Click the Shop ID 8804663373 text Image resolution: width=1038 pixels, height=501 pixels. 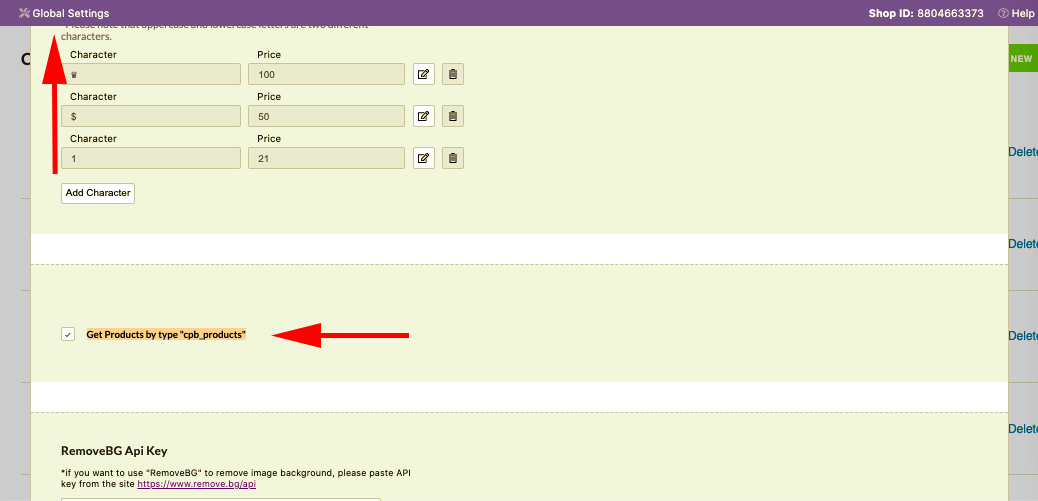(x=926, y=13)
